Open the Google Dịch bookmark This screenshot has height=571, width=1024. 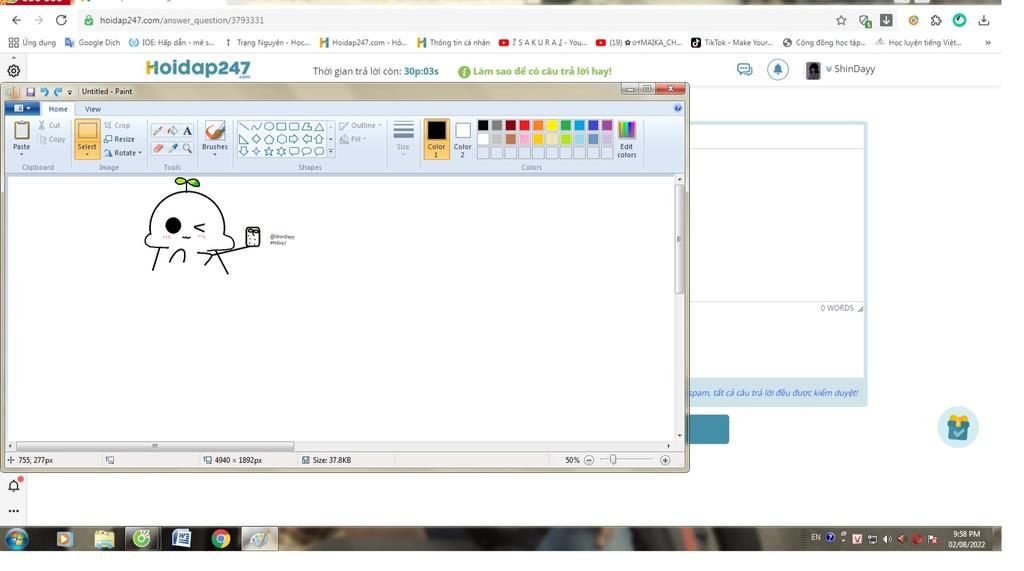(x=92, y=42)
